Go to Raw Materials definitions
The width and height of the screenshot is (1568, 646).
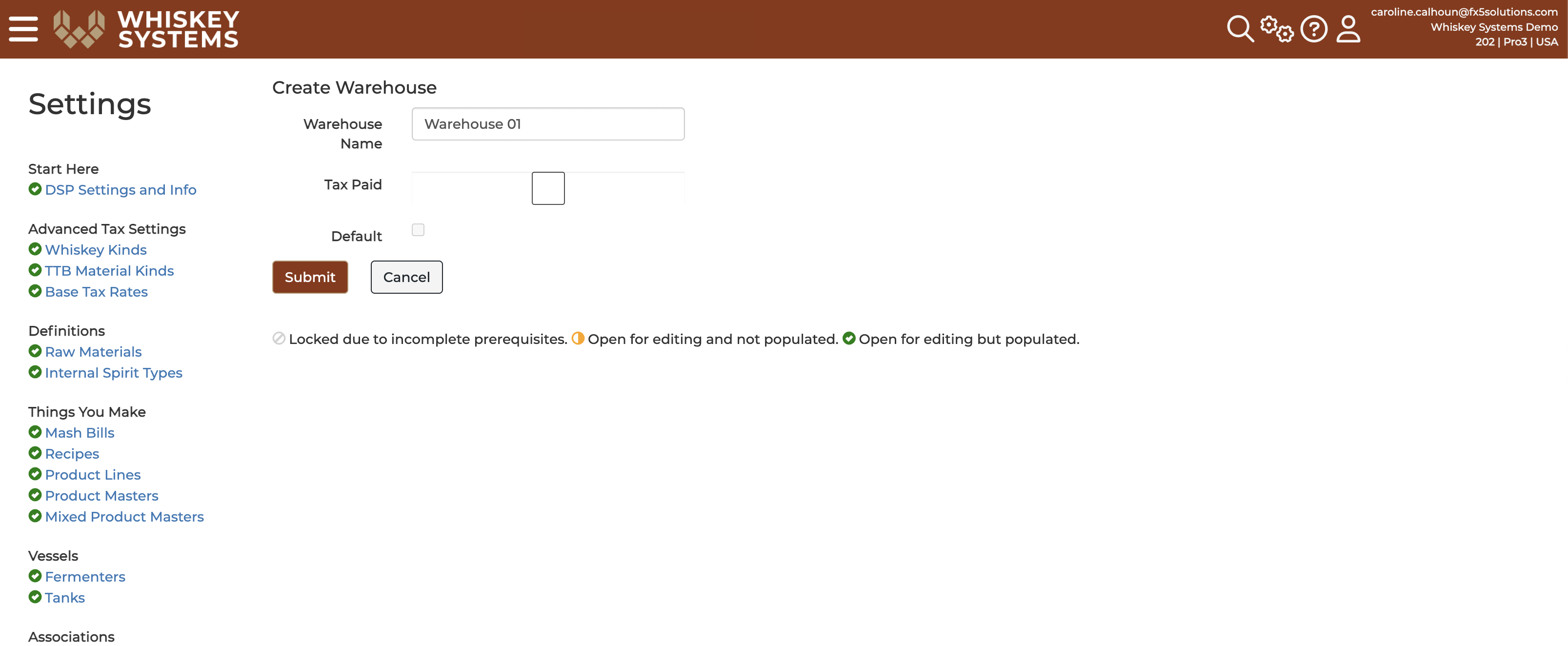93,352
